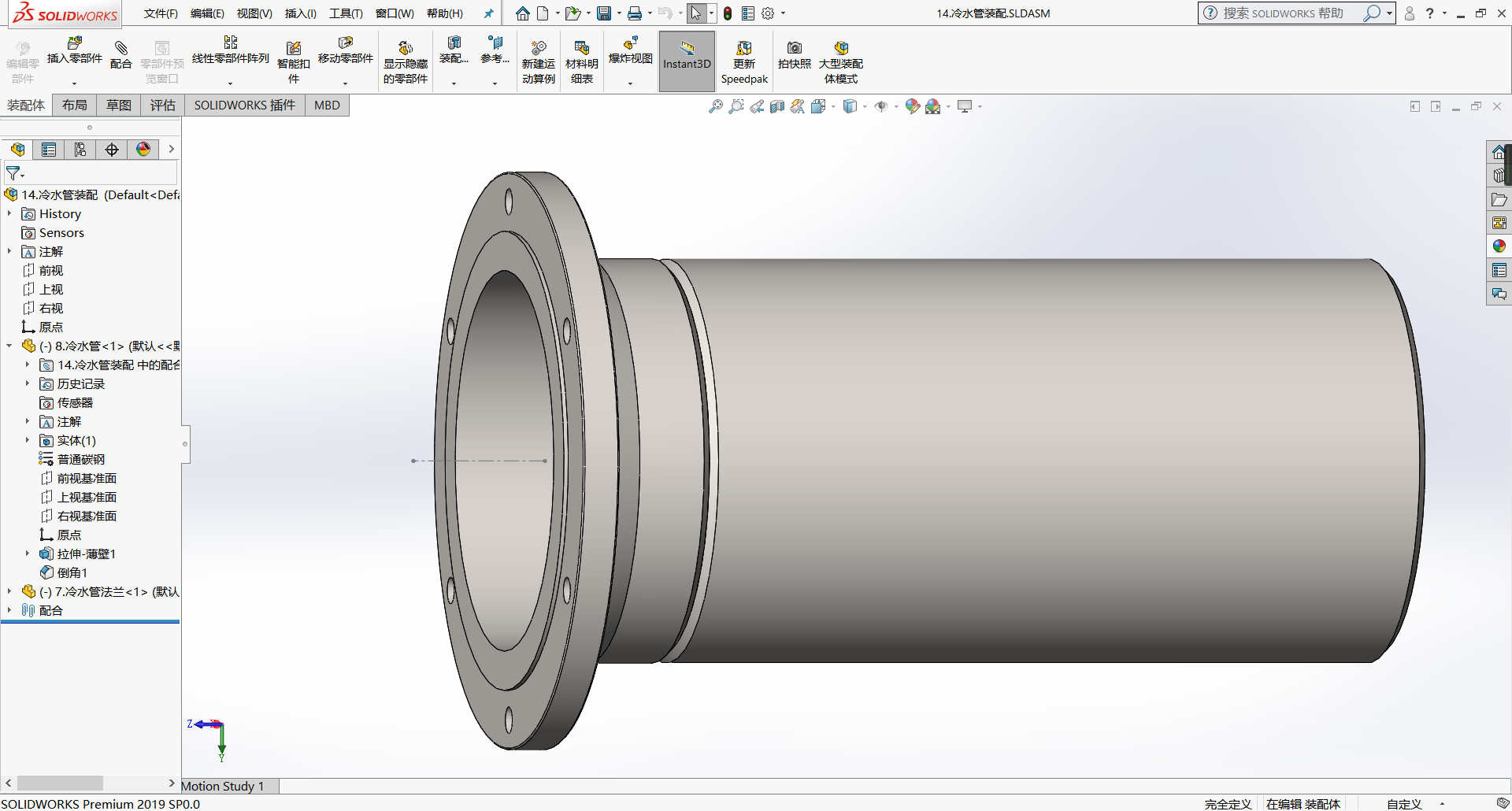Open the FeatureManager design tree tab
This screenshot has width=1512, height=811.
click(17, 150)
